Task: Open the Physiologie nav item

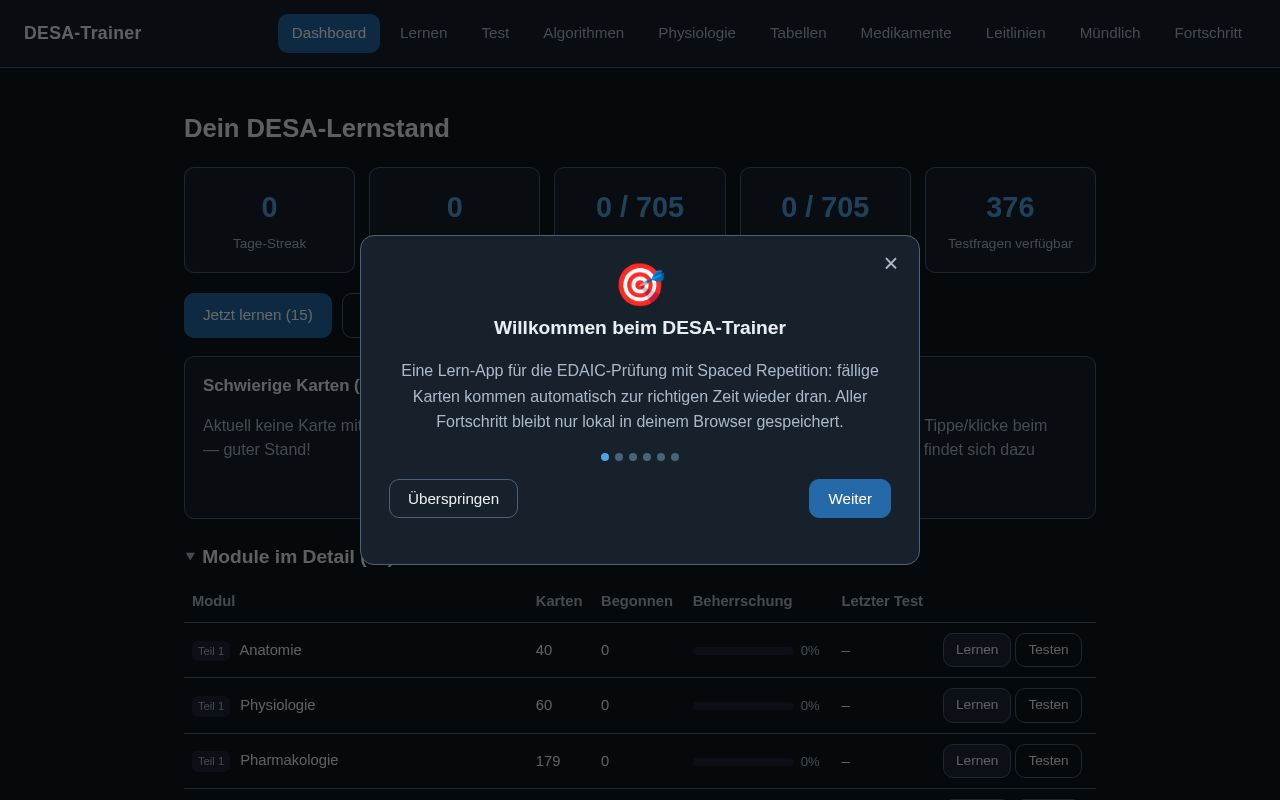Action: click(697, 33)
